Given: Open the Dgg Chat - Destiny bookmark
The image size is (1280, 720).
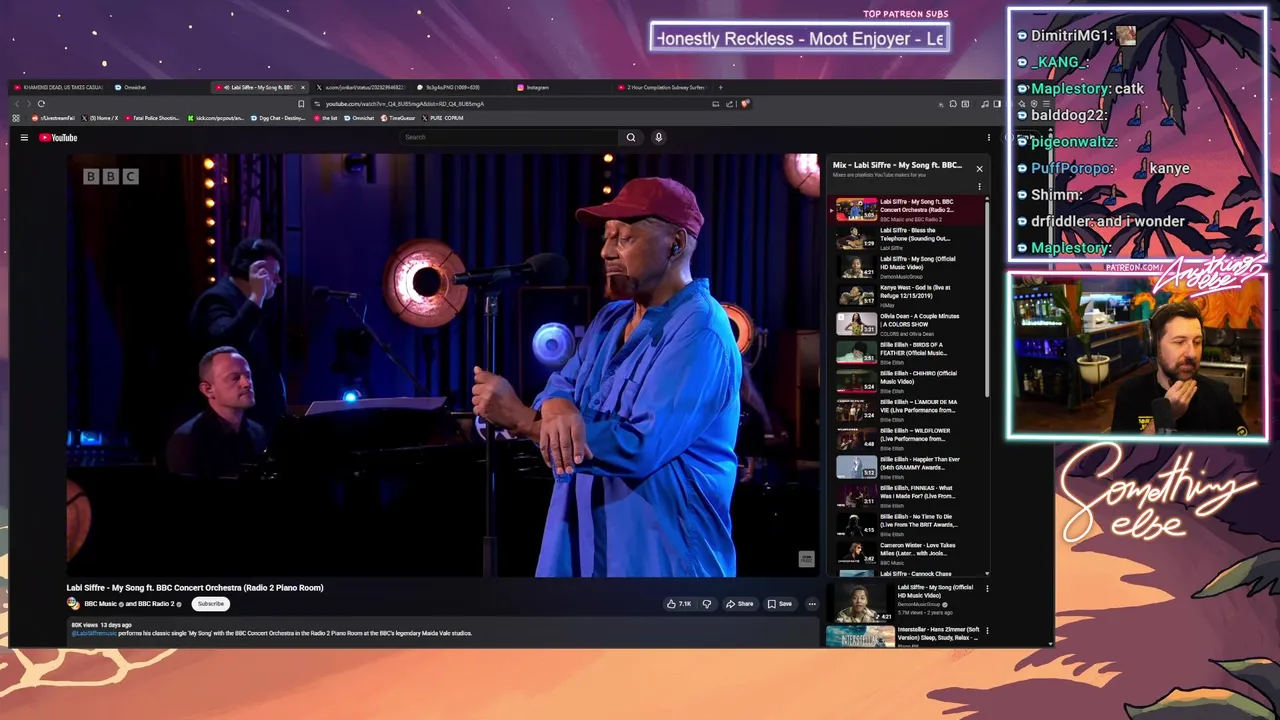Looking at the screenshot, I should (x=278, y=118).
